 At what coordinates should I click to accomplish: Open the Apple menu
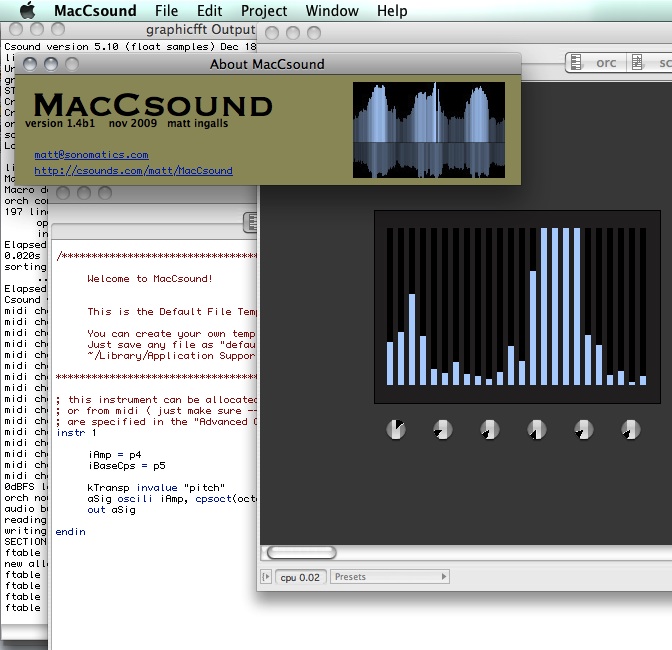point(28,10)
